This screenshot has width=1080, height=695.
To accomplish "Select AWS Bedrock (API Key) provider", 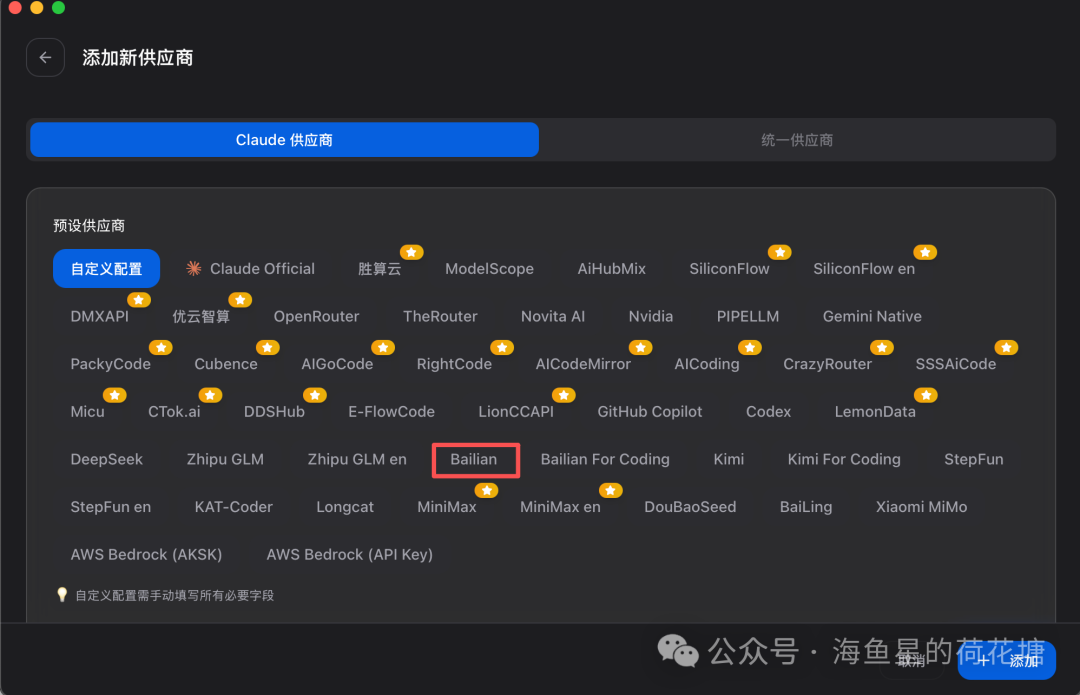I will (x=350, y=554).
